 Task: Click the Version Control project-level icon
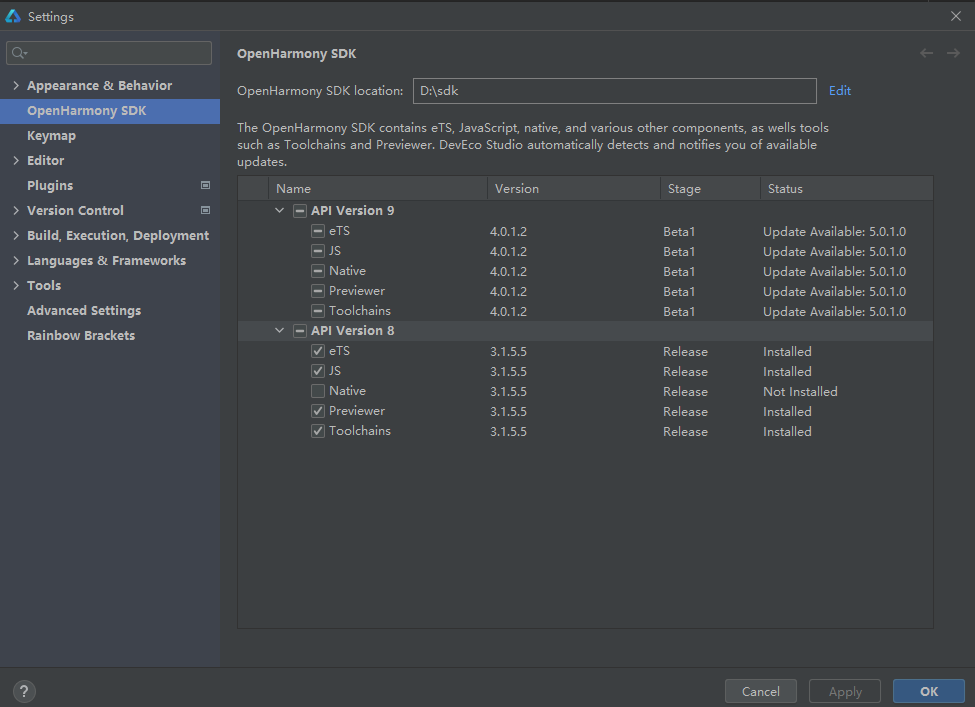click(x=206, y=210)
